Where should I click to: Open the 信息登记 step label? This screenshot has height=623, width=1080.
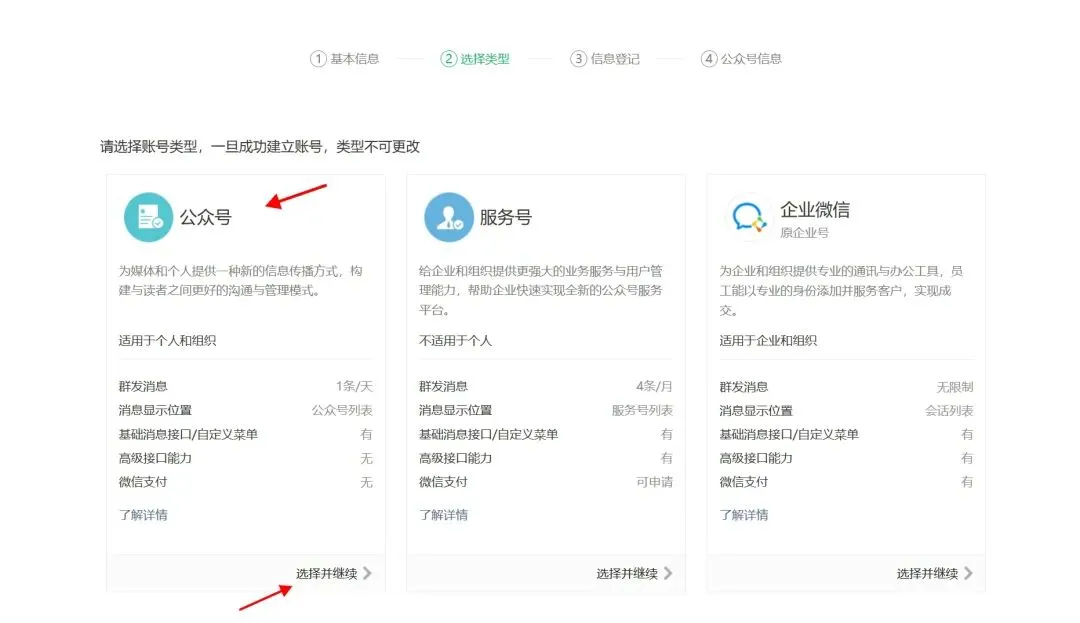point(615,59)
